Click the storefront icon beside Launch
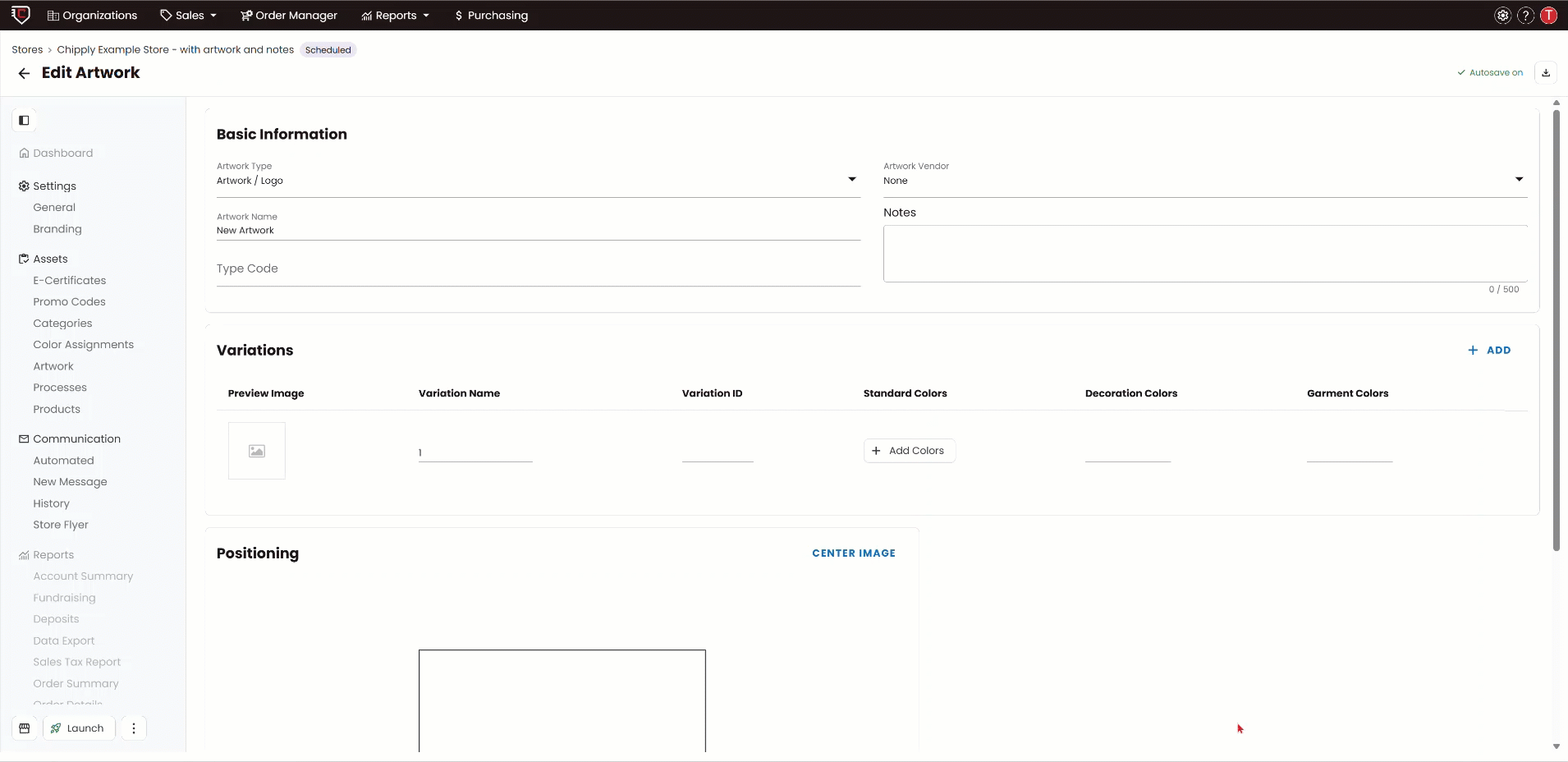 point(25,728)
